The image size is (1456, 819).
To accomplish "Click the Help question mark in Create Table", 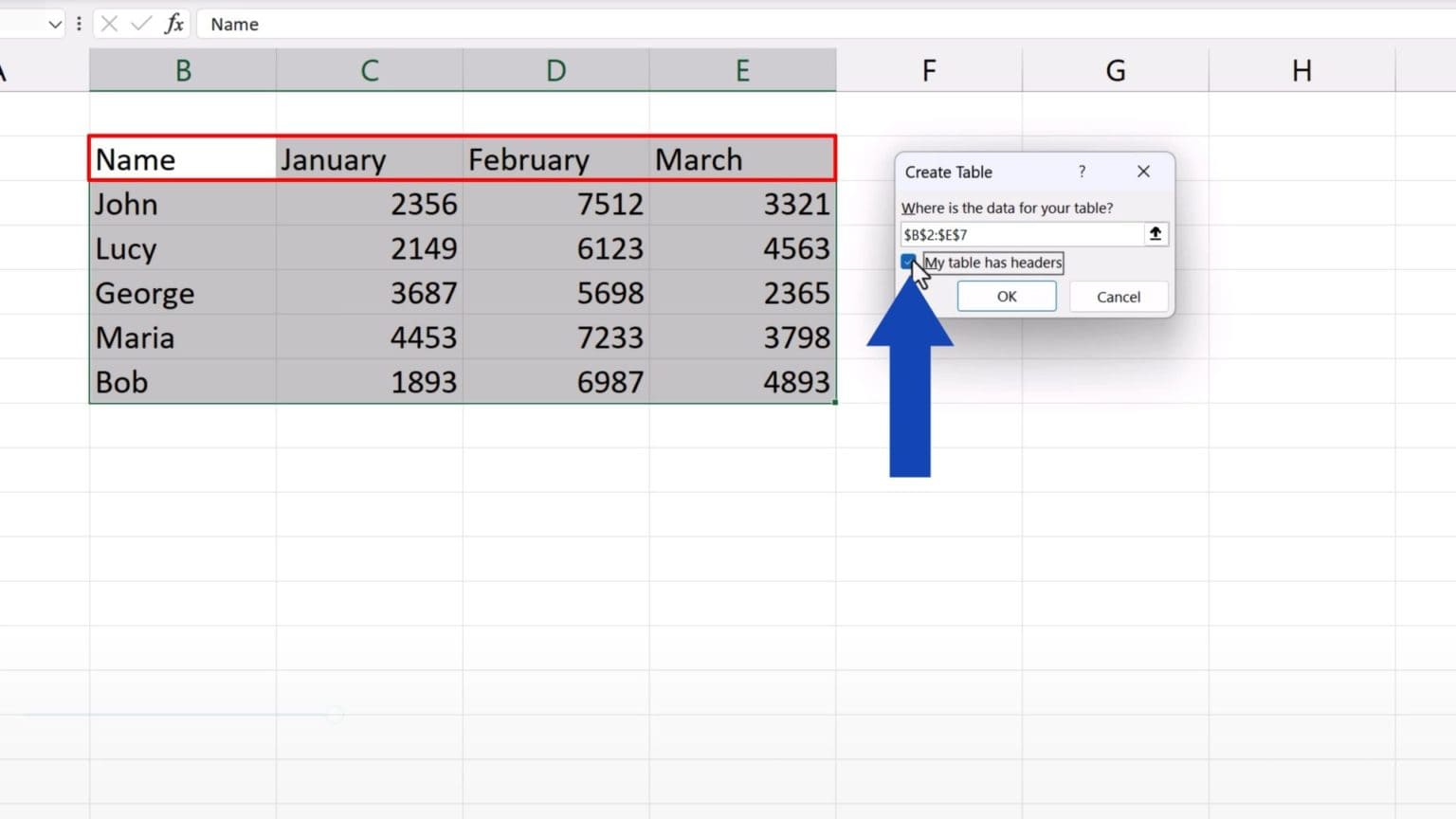I will coord(1082,172).
